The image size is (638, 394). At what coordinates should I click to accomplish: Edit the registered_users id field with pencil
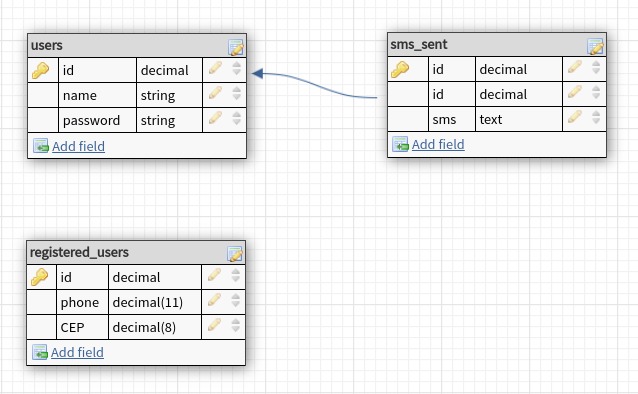(x=214, y=275)
